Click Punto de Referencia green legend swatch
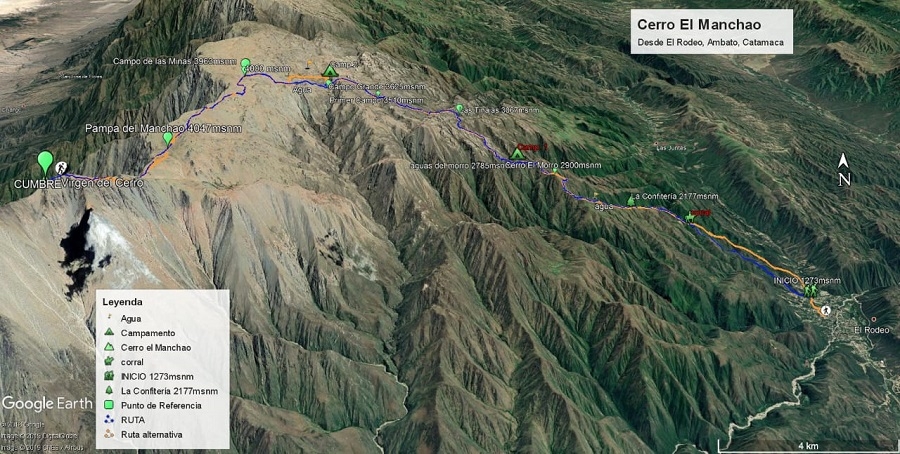The image size is (900, 454). (x=109, y=405)
